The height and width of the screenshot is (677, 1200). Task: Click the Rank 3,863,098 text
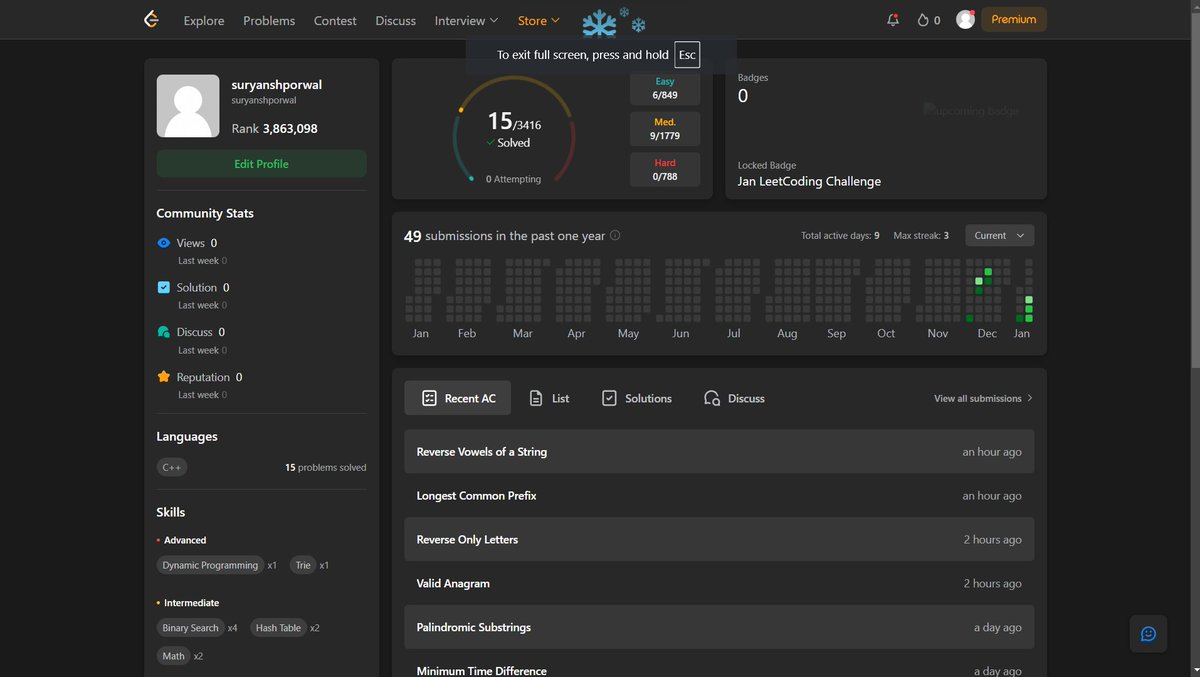[x=275, y=129]
